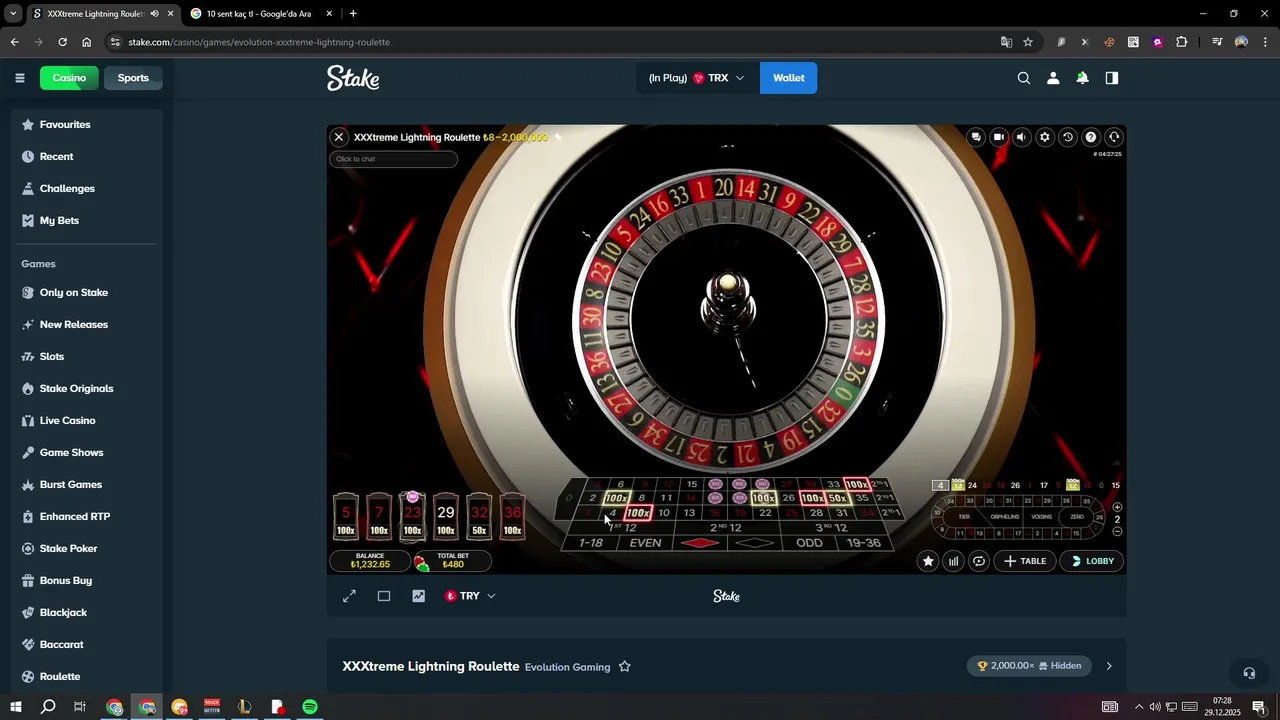
Task: Switch to the Google'da Ara browser tab
Action: click(x=260, y=14)
